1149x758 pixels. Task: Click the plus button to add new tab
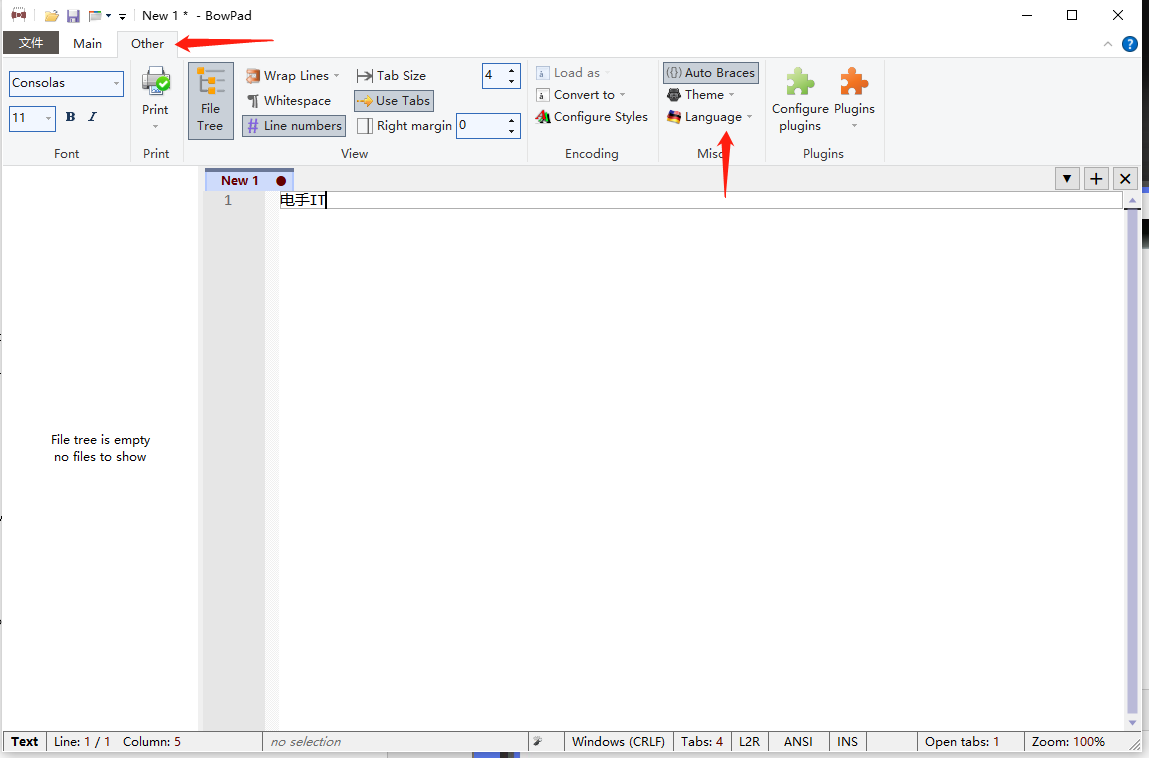(1096, 179)
